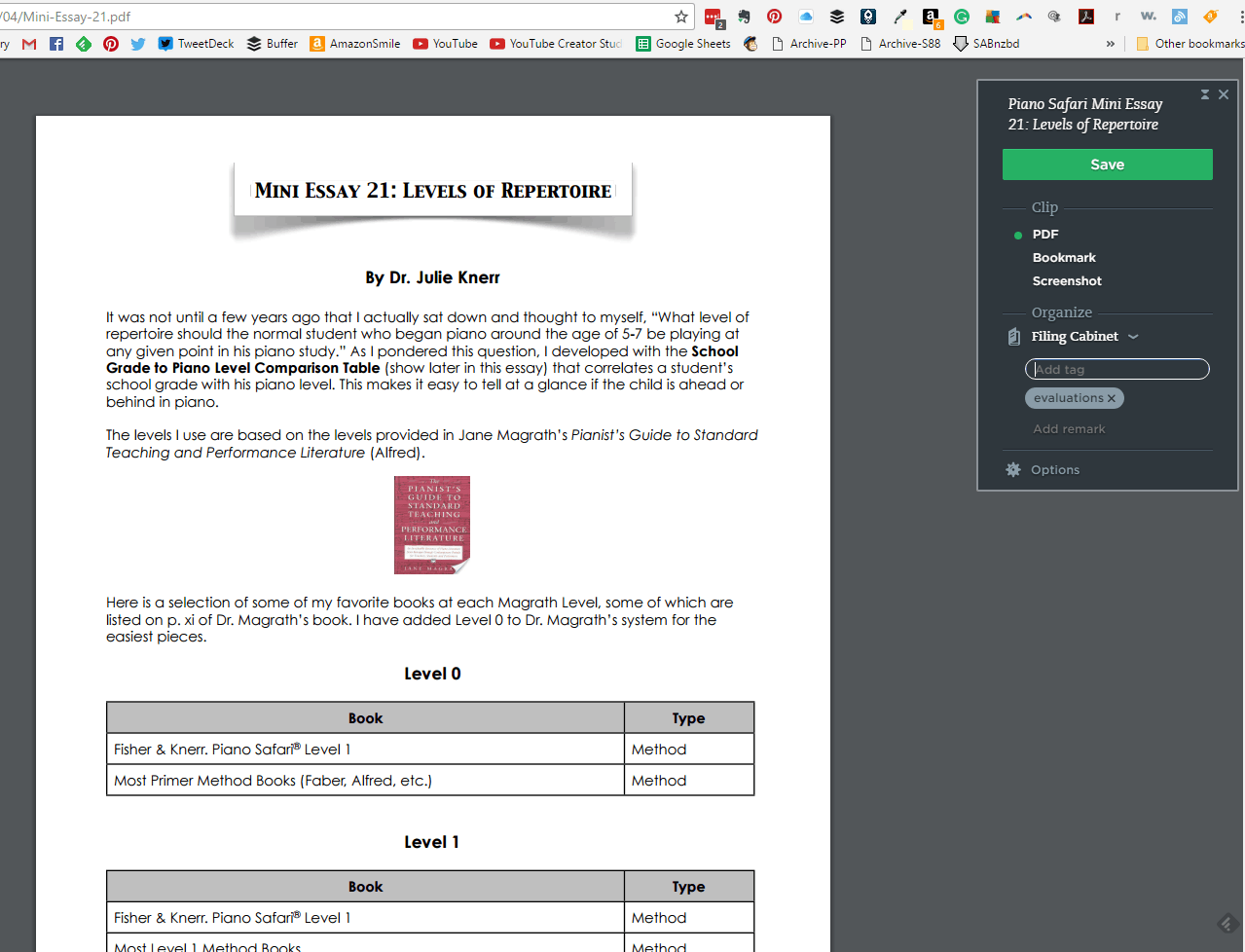Screen dimensions: 1245x952
Task: Select the Screenshot clip type
Action: point(1067,281)
